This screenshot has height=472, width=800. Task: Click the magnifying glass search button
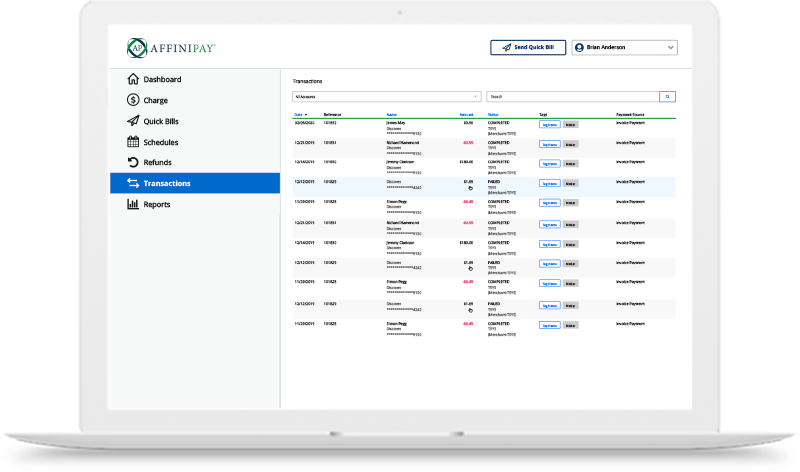coord(667,96)
